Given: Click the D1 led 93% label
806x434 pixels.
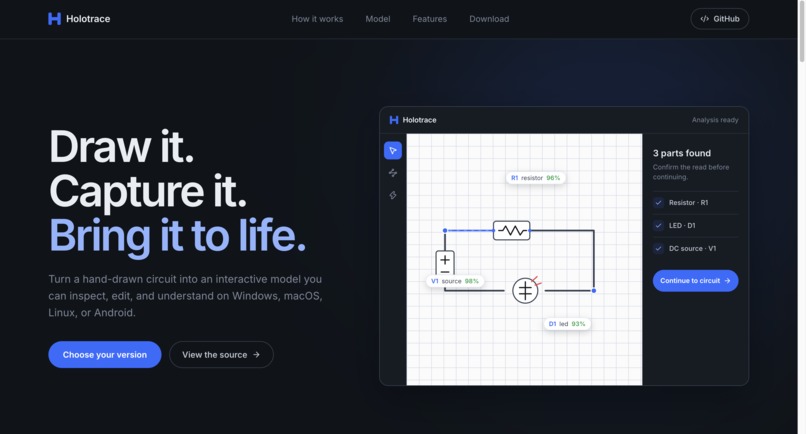Looking at the screenshot, I should click(566, 324).
